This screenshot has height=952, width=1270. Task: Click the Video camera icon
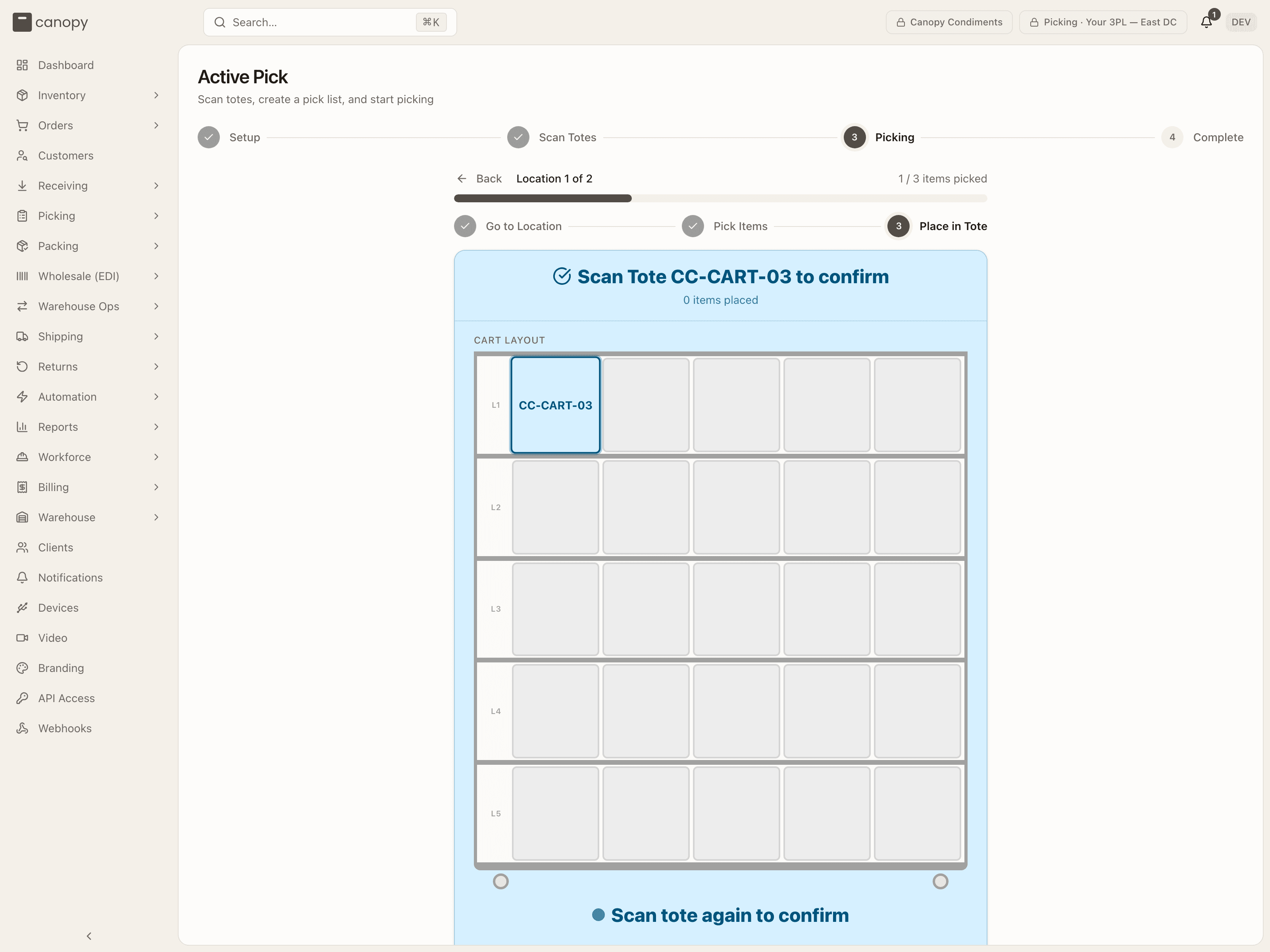click(22, 638)
